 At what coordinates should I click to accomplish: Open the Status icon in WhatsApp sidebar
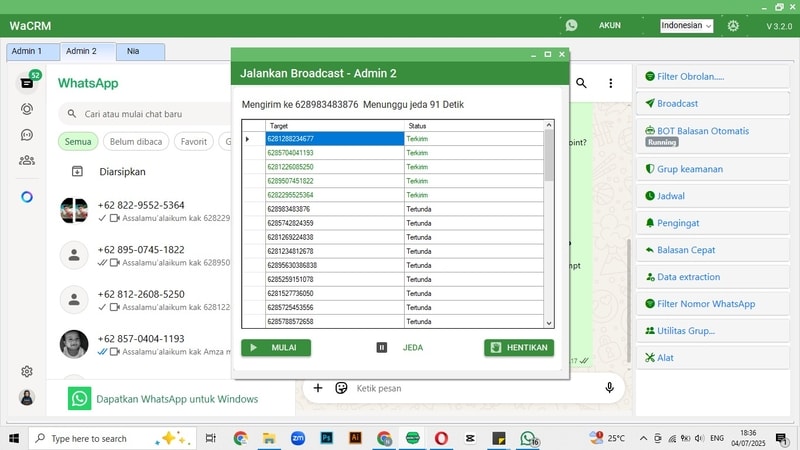tap(27, 109)
